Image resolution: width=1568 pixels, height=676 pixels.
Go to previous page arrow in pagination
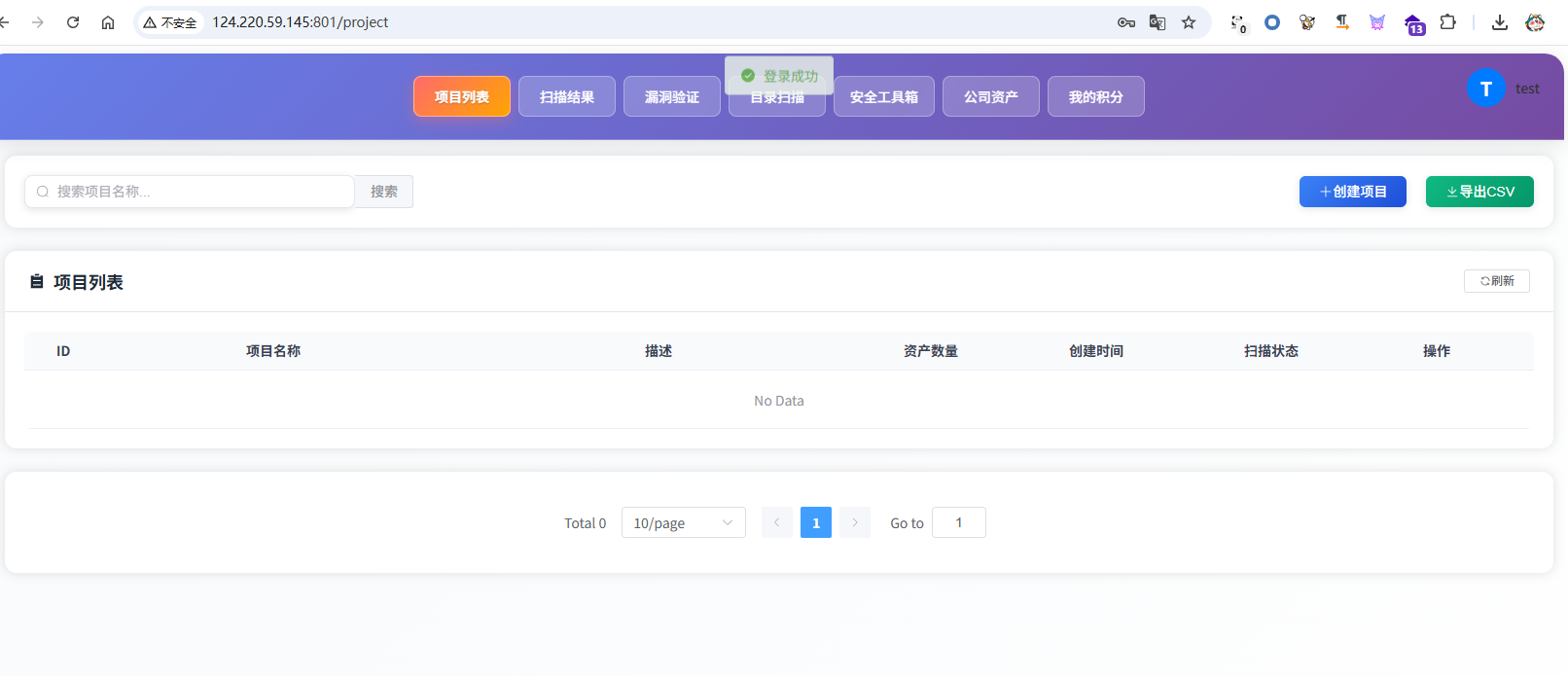(x=777, y=522)
